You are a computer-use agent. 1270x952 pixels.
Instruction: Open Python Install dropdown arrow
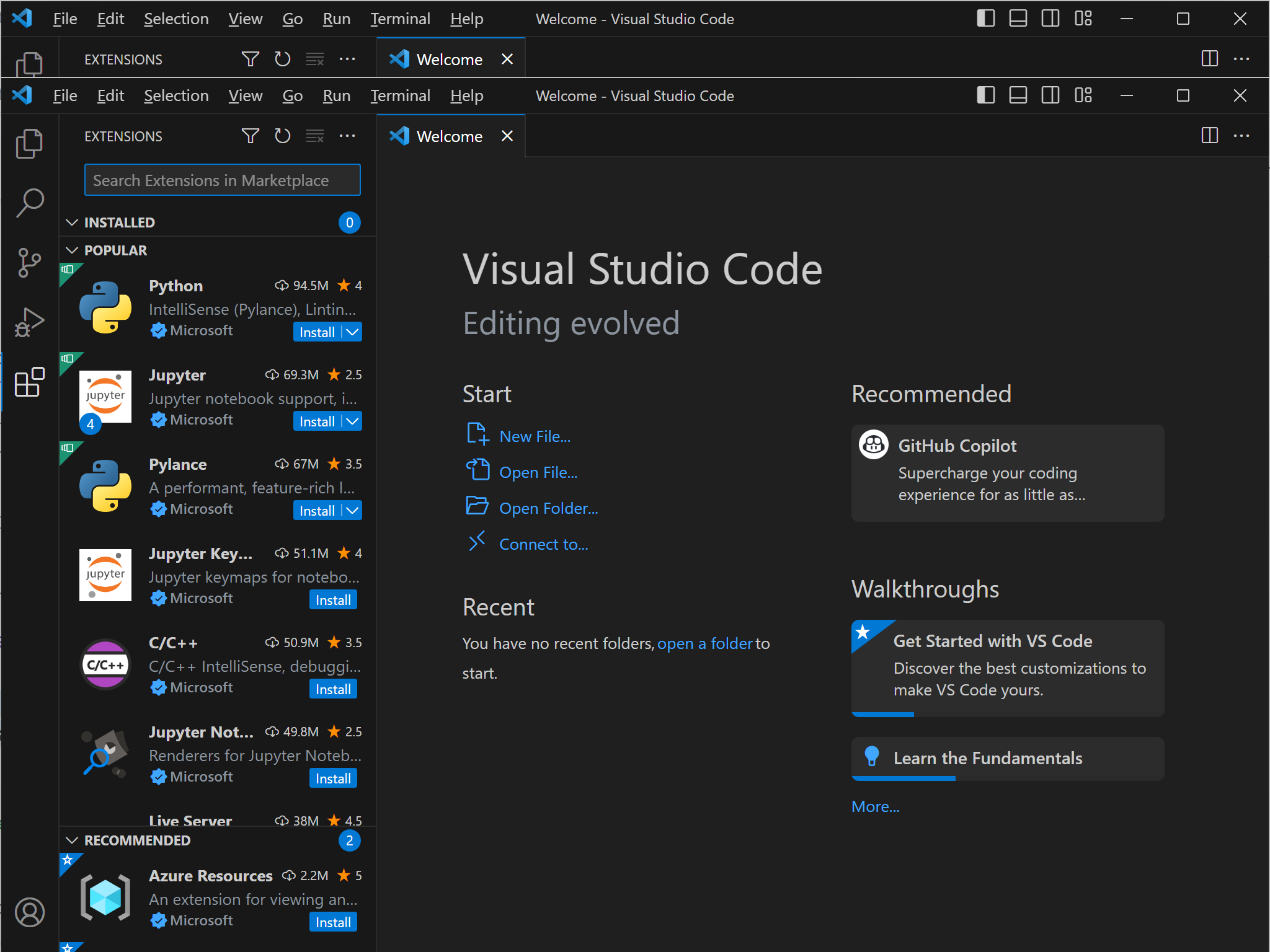(x=352, y=332)
